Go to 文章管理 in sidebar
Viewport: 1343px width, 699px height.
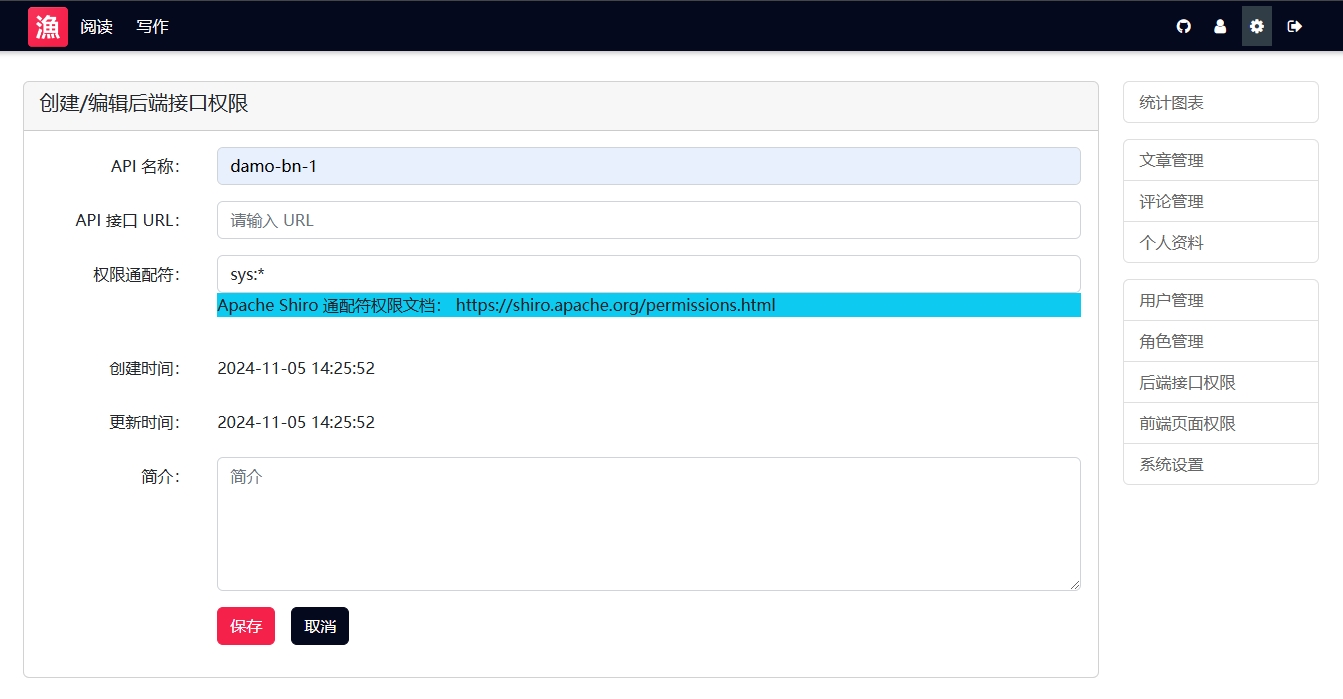(x=1220, y=160)
